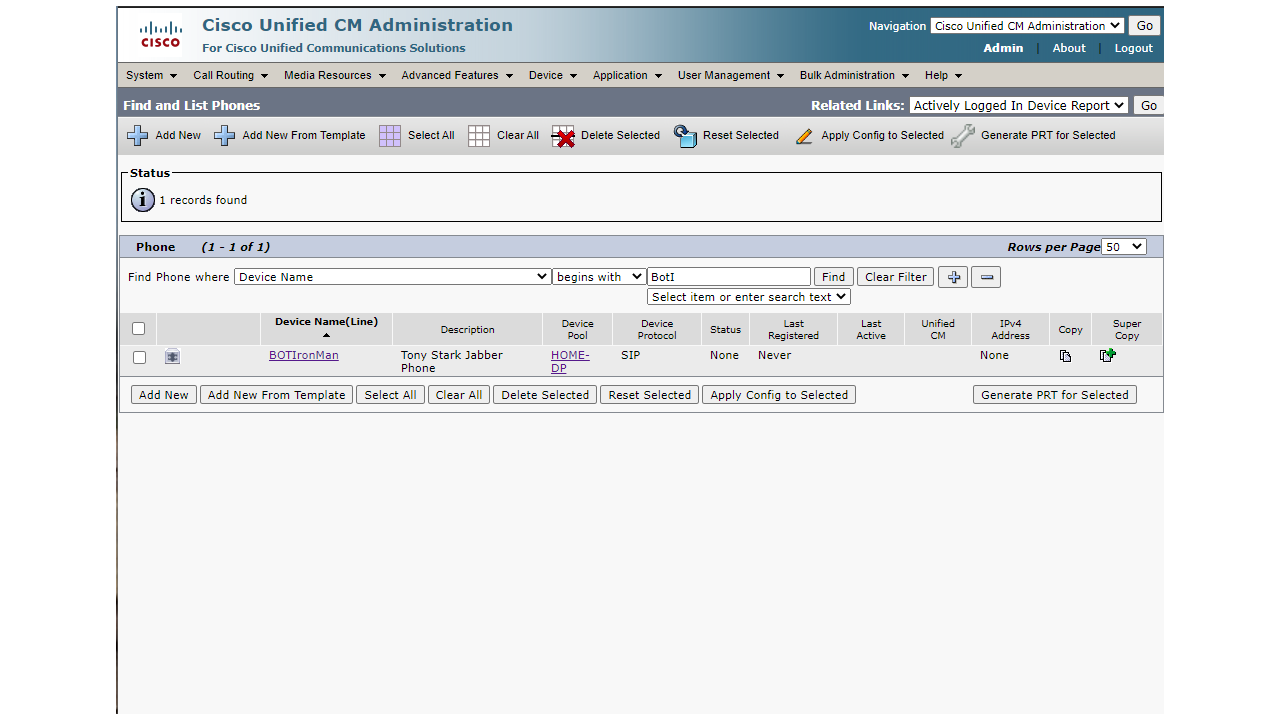Remove a search filter row with minus button
Screen dimensions: 1280x720
(986, 277)
